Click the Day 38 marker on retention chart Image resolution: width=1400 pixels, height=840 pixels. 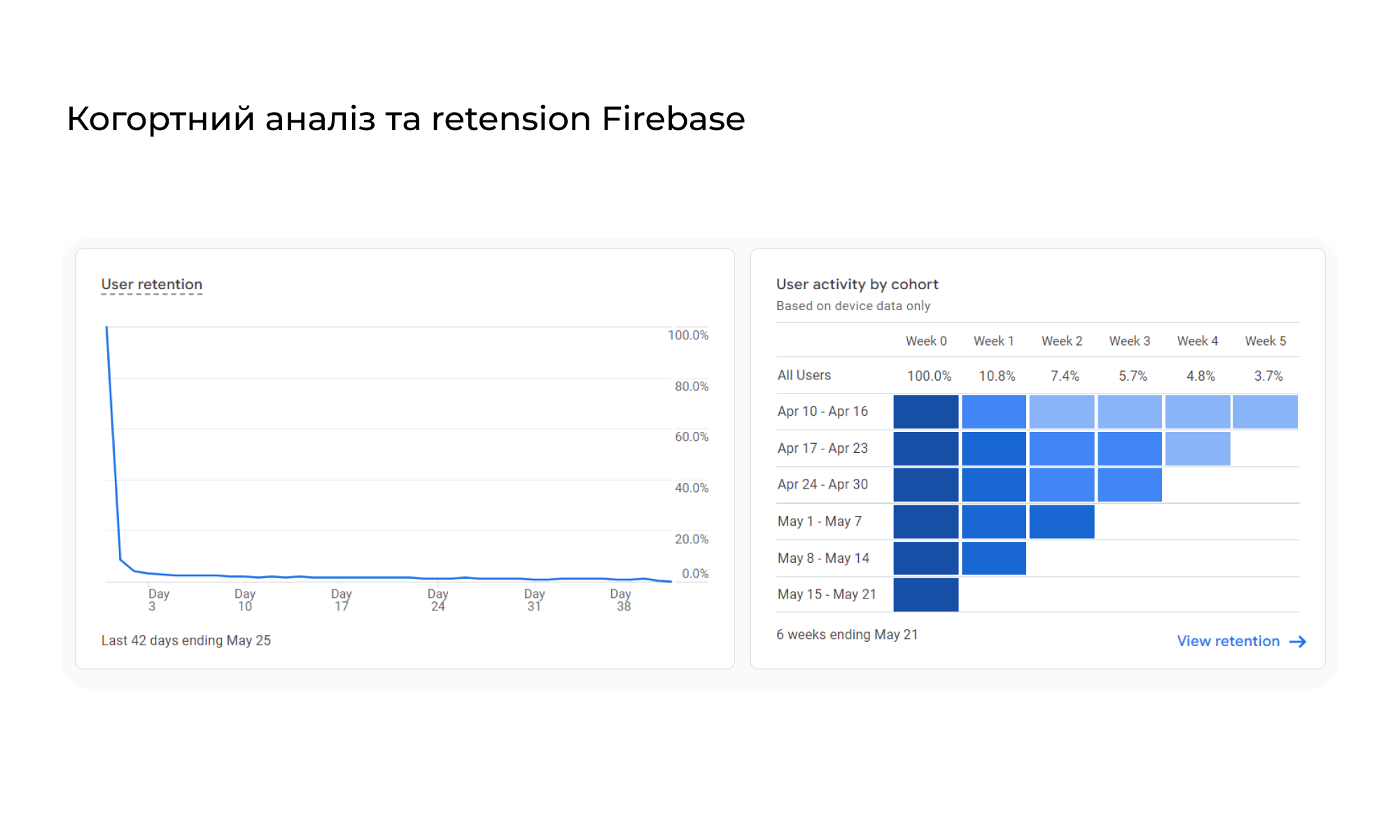[622, 600]
